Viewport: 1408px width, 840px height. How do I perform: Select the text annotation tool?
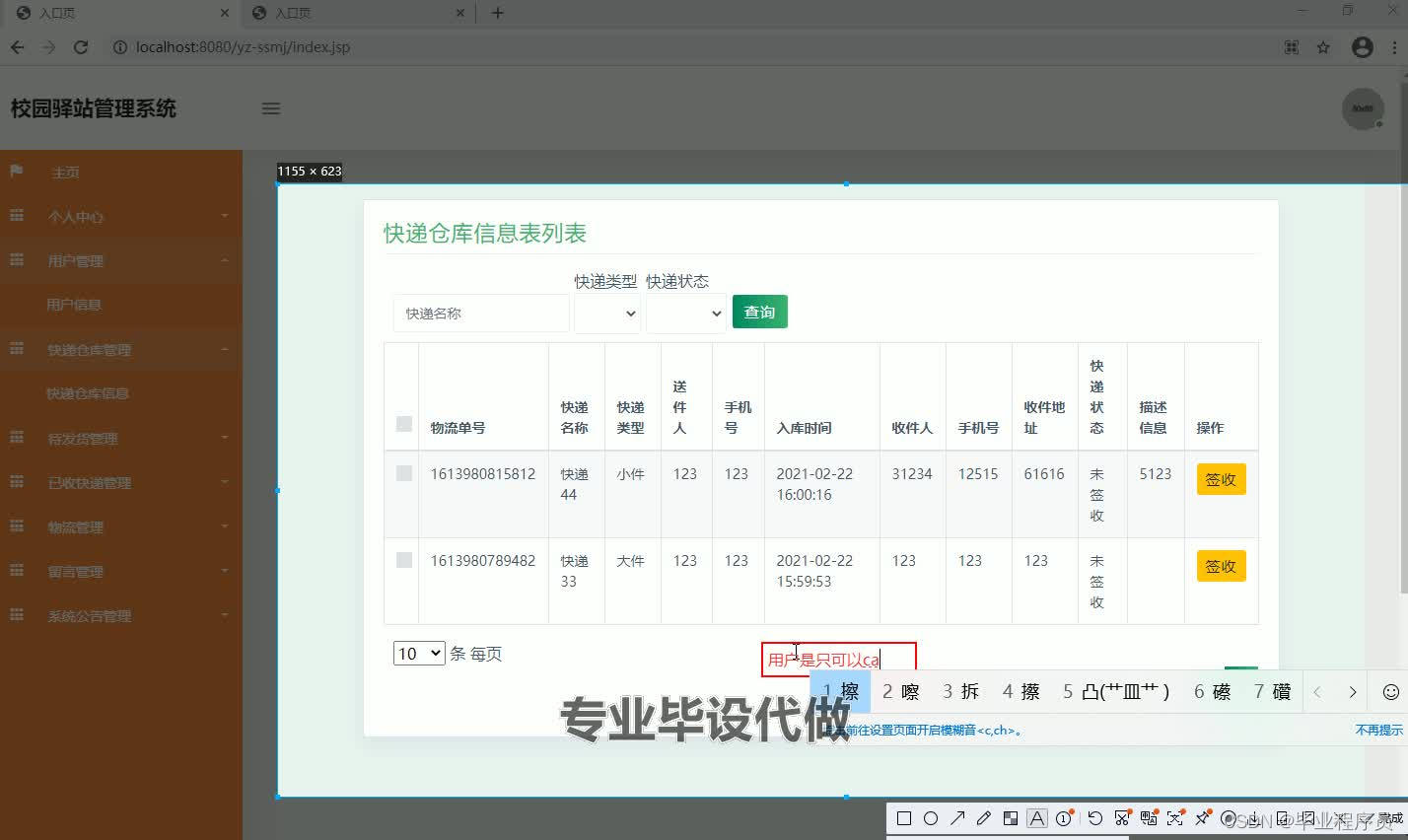[1037, 818]
